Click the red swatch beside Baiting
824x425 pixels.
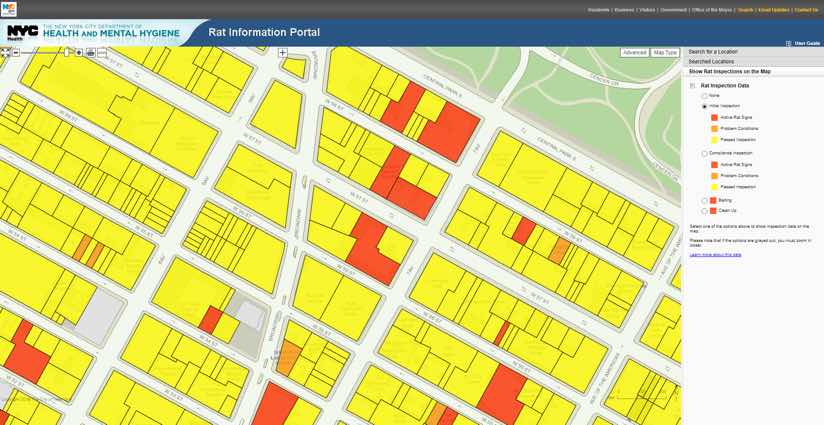point(713,201)
